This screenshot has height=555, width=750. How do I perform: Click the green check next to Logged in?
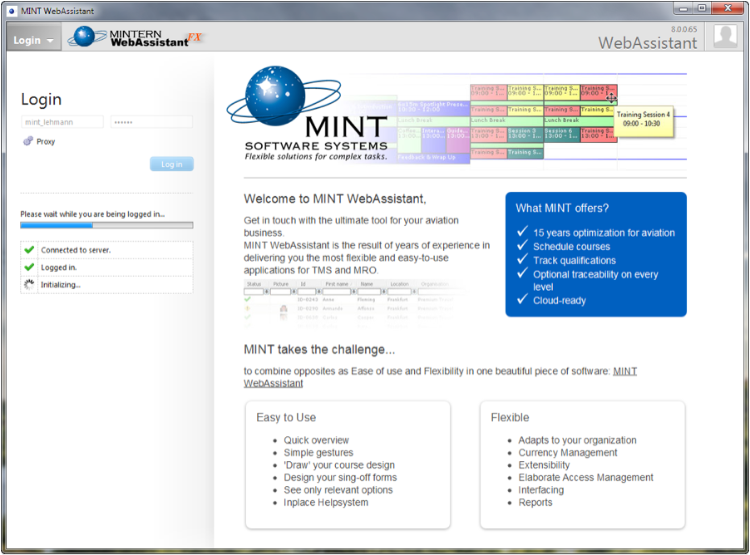tap(29, 267)
